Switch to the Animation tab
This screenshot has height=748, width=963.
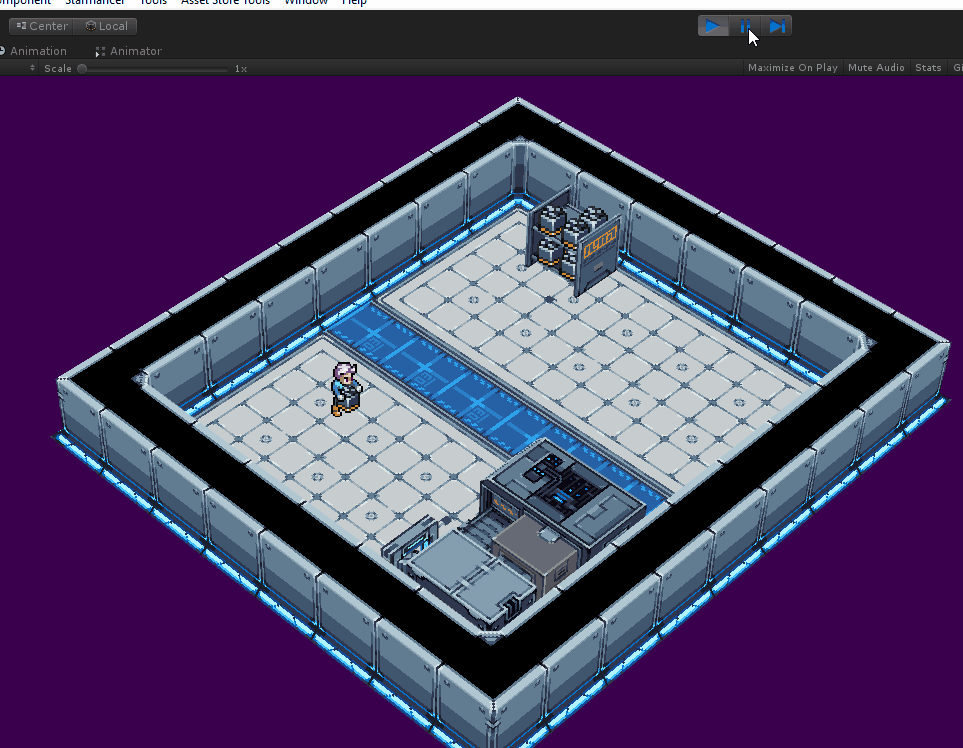(34, 51)
